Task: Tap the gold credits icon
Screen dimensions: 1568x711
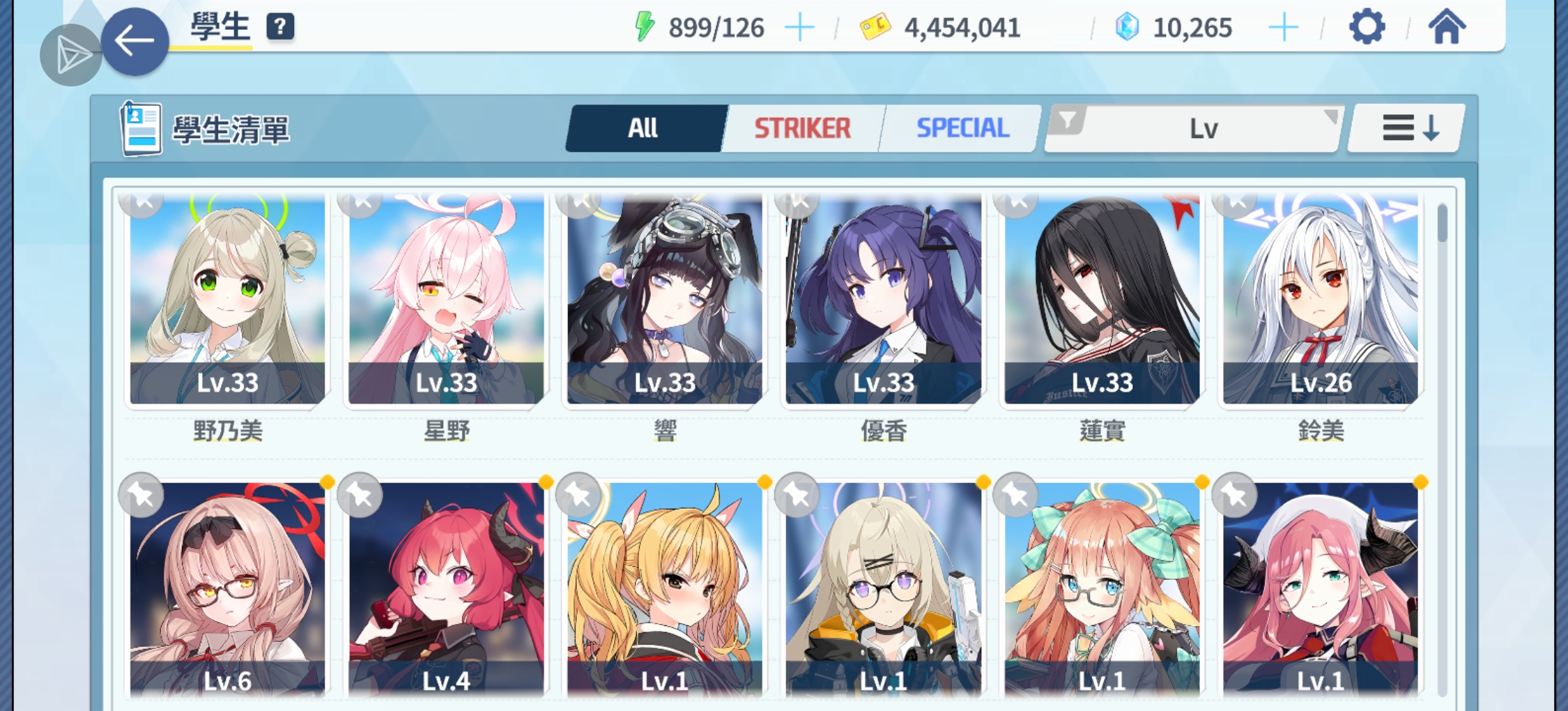Action: (x=875, y=27)
